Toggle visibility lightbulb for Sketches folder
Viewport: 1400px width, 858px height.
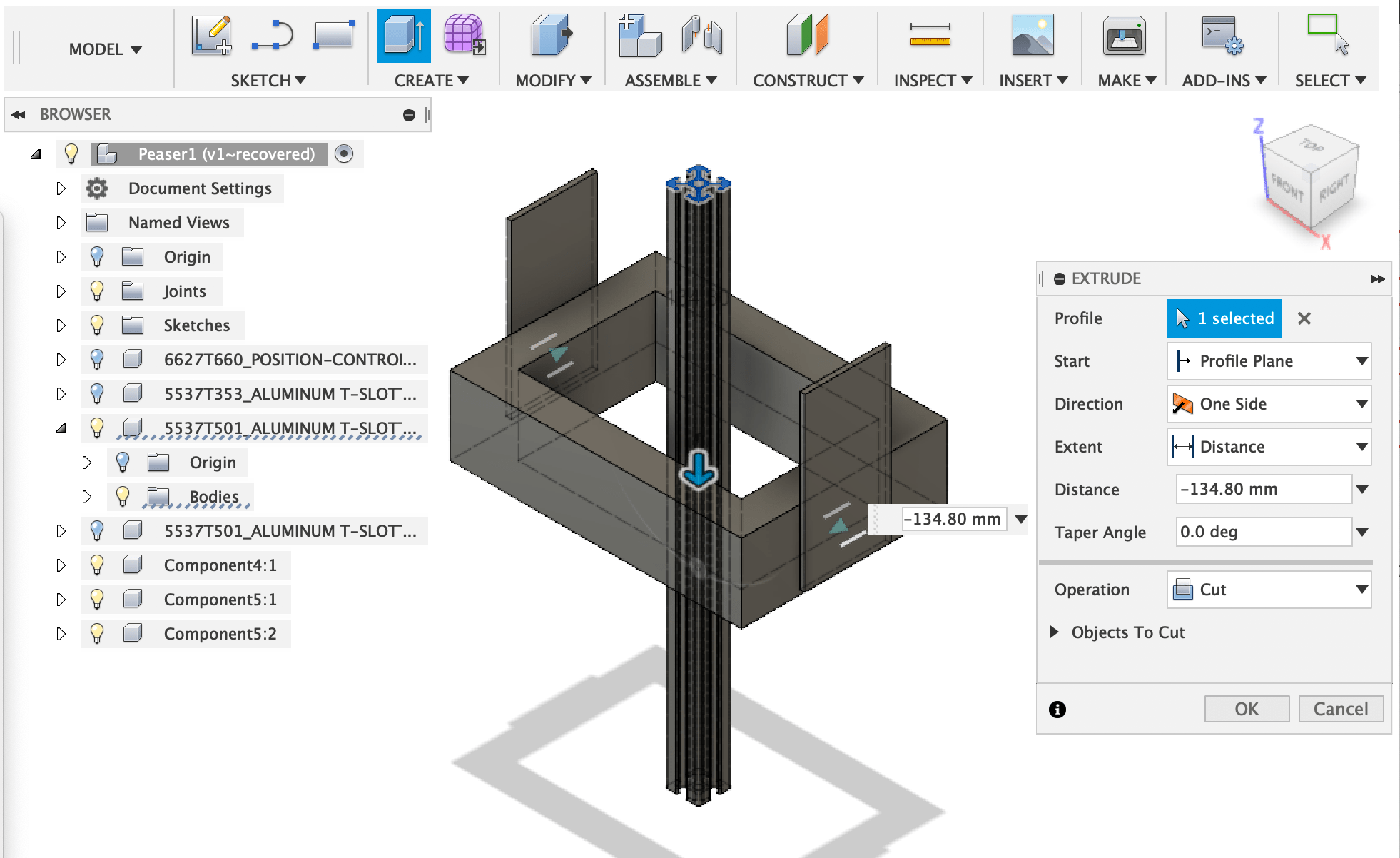(97, 325)
